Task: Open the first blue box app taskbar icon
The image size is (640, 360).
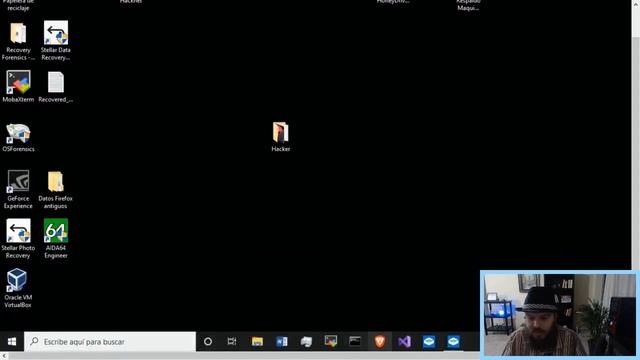Action: 429,342
